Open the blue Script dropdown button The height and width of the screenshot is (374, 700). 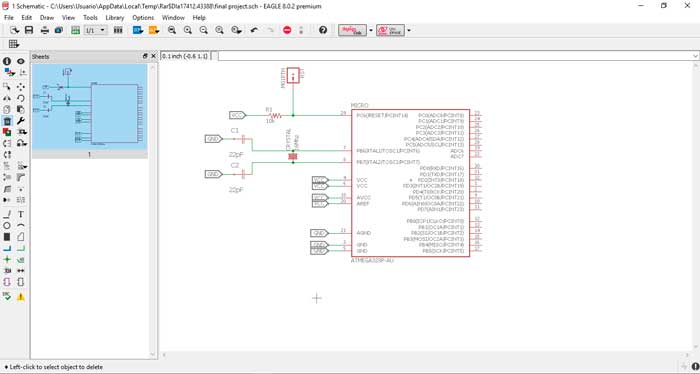138,30
